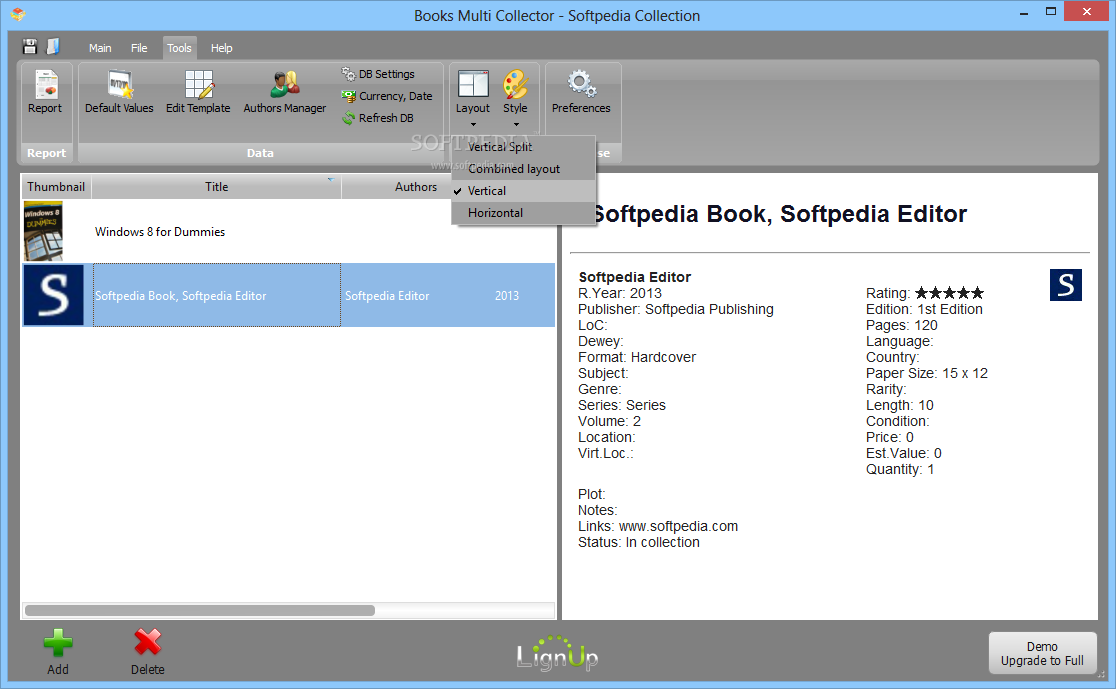Click the Layout icon
1116x689 pixels.
[x=473, y=84]
